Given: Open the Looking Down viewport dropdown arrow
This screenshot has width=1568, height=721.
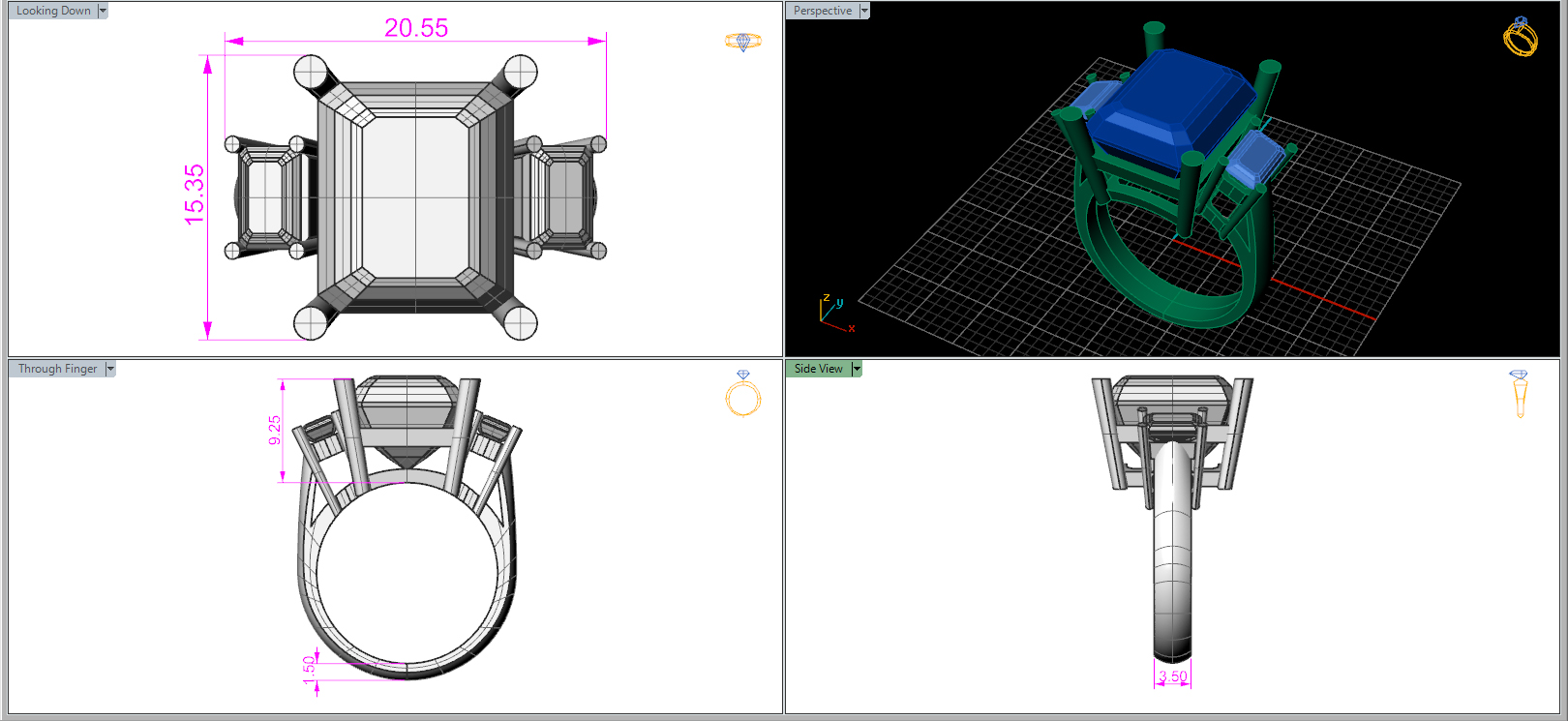Looking at the screenshot, I should click(x=103, y=11).
